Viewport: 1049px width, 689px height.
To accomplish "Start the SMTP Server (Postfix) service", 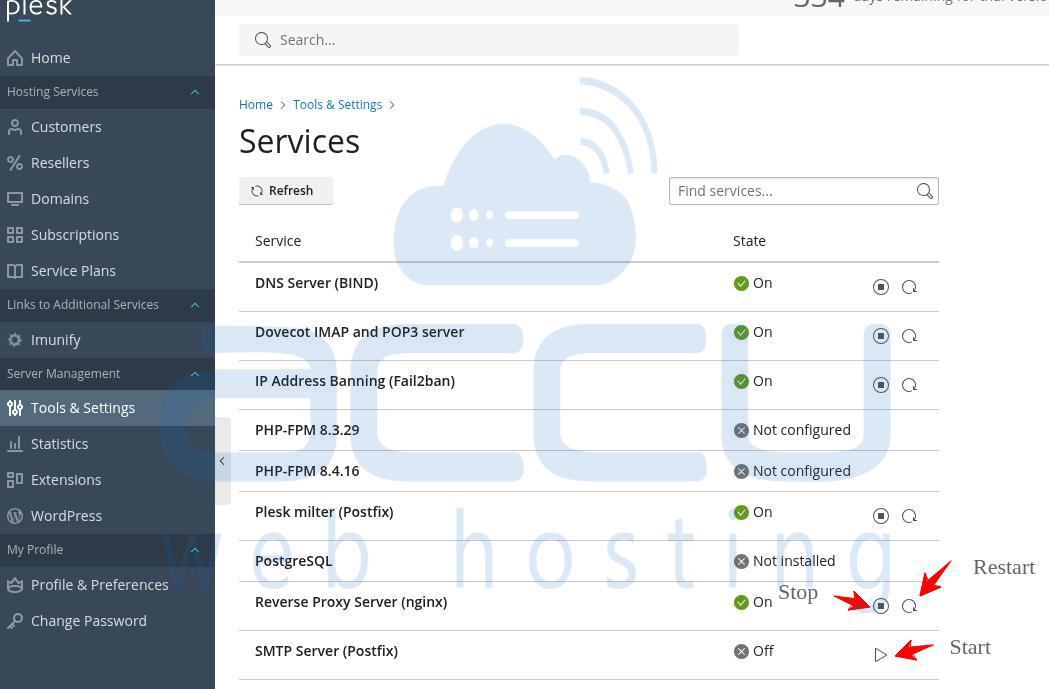I will (880, 654).
